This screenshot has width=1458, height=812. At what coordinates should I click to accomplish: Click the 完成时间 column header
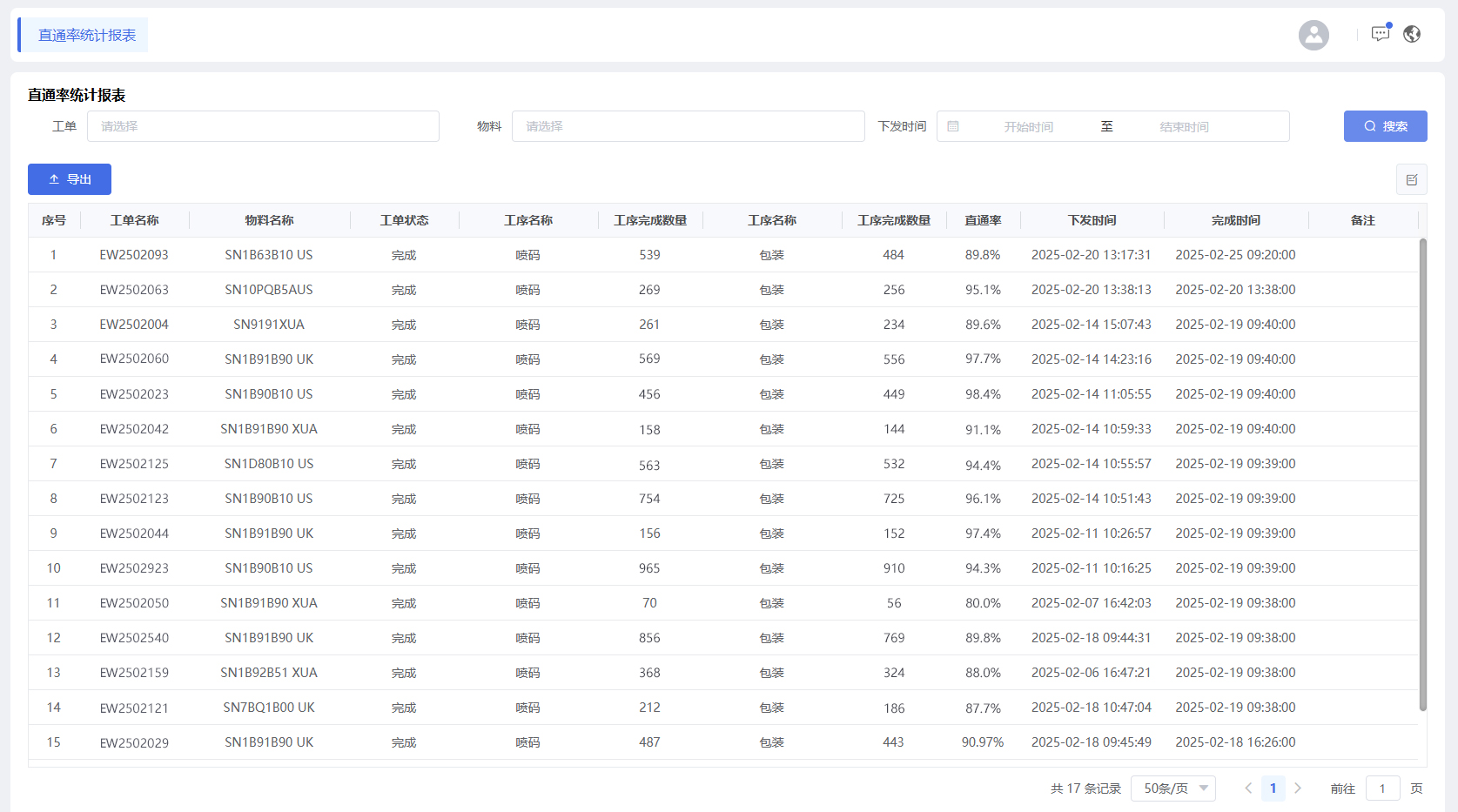pos(1235,220)
